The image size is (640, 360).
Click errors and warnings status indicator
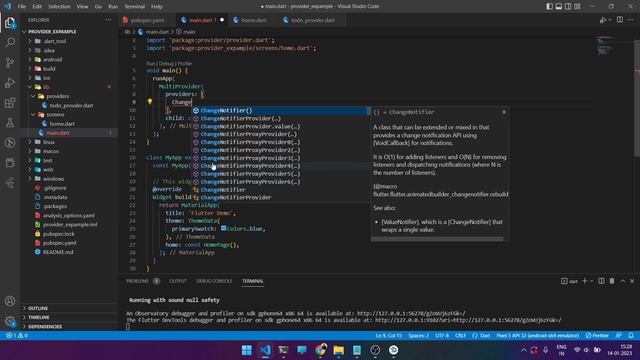point(16,336)
